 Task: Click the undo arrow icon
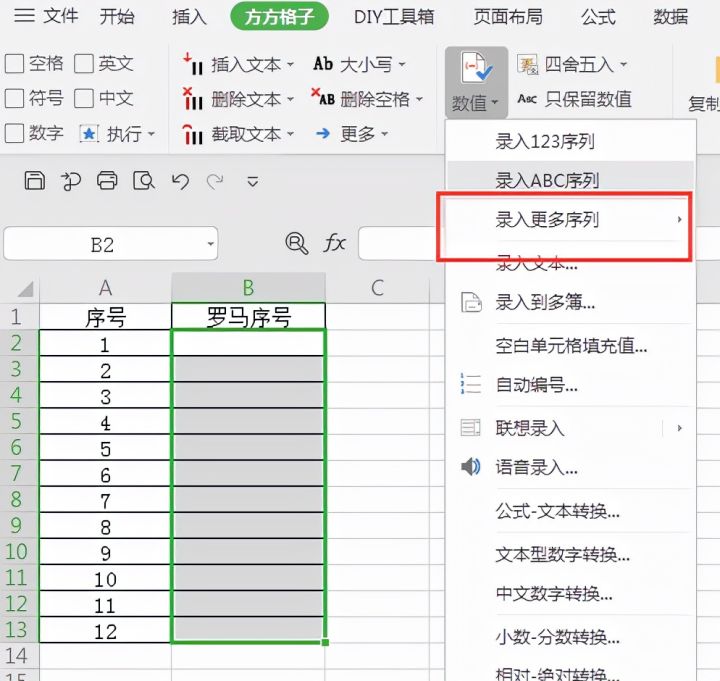(x=180, y=181)
